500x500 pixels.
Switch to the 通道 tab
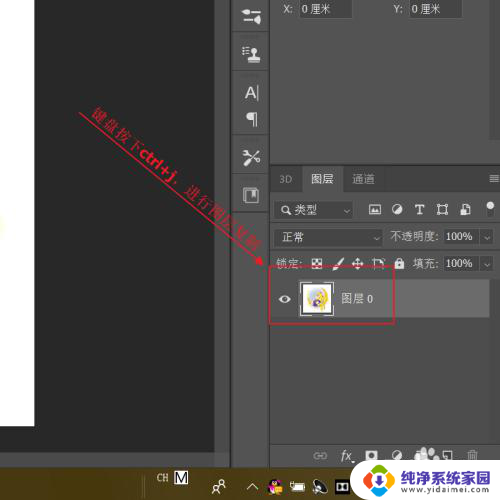click(363, 179)
